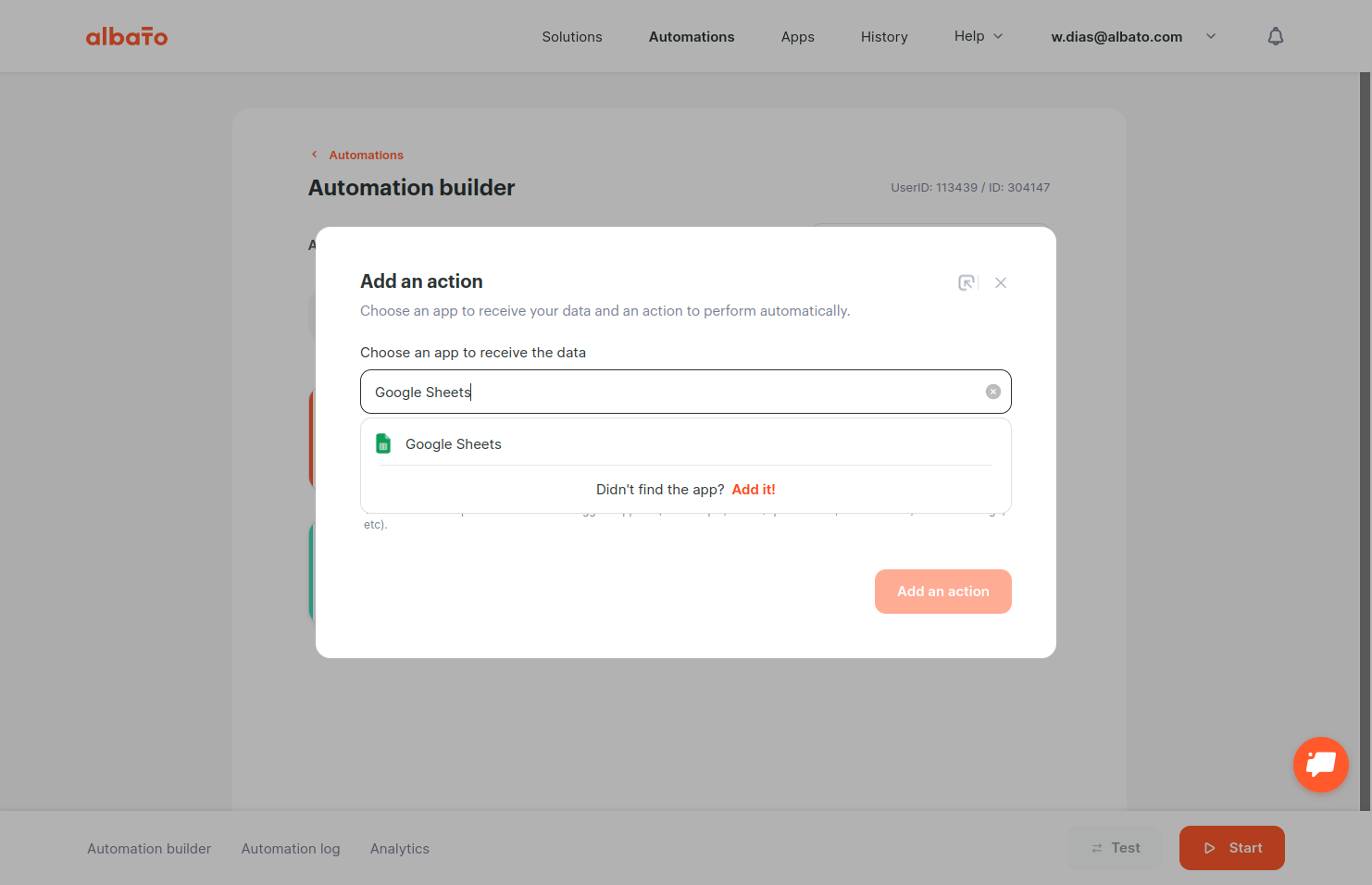
Task: Open the live chat support bubble
Action: (1321, 765)
